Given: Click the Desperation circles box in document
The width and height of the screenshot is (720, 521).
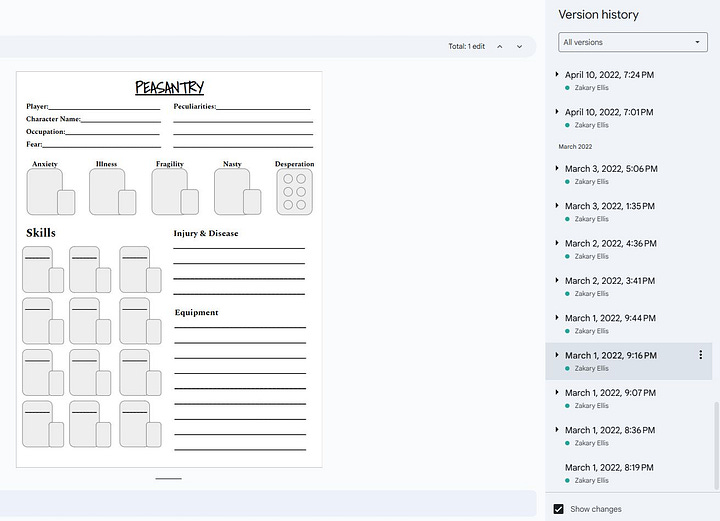Looking at the screenshot, I should click(294, 191).
